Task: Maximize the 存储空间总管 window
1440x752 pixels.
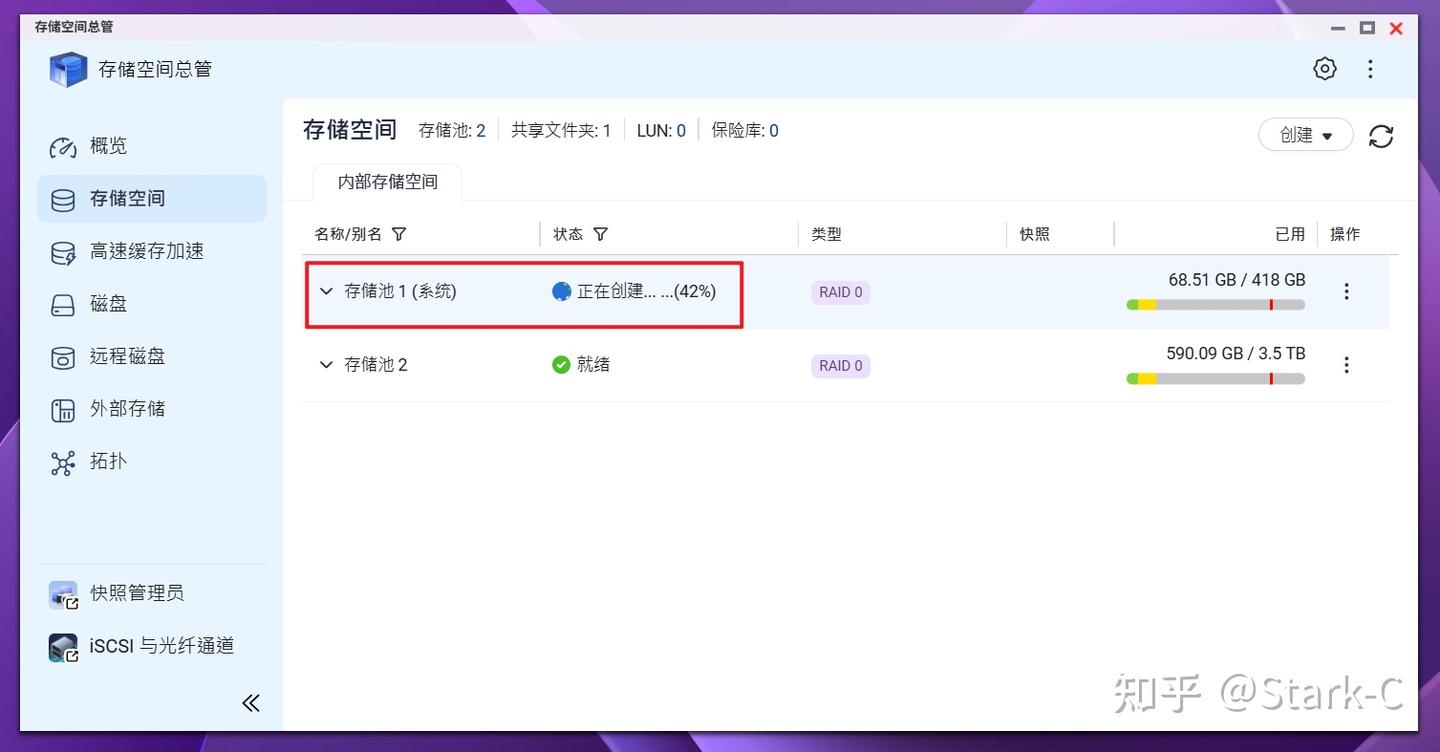Action: pyautogui.click(x=1367, y=28)
